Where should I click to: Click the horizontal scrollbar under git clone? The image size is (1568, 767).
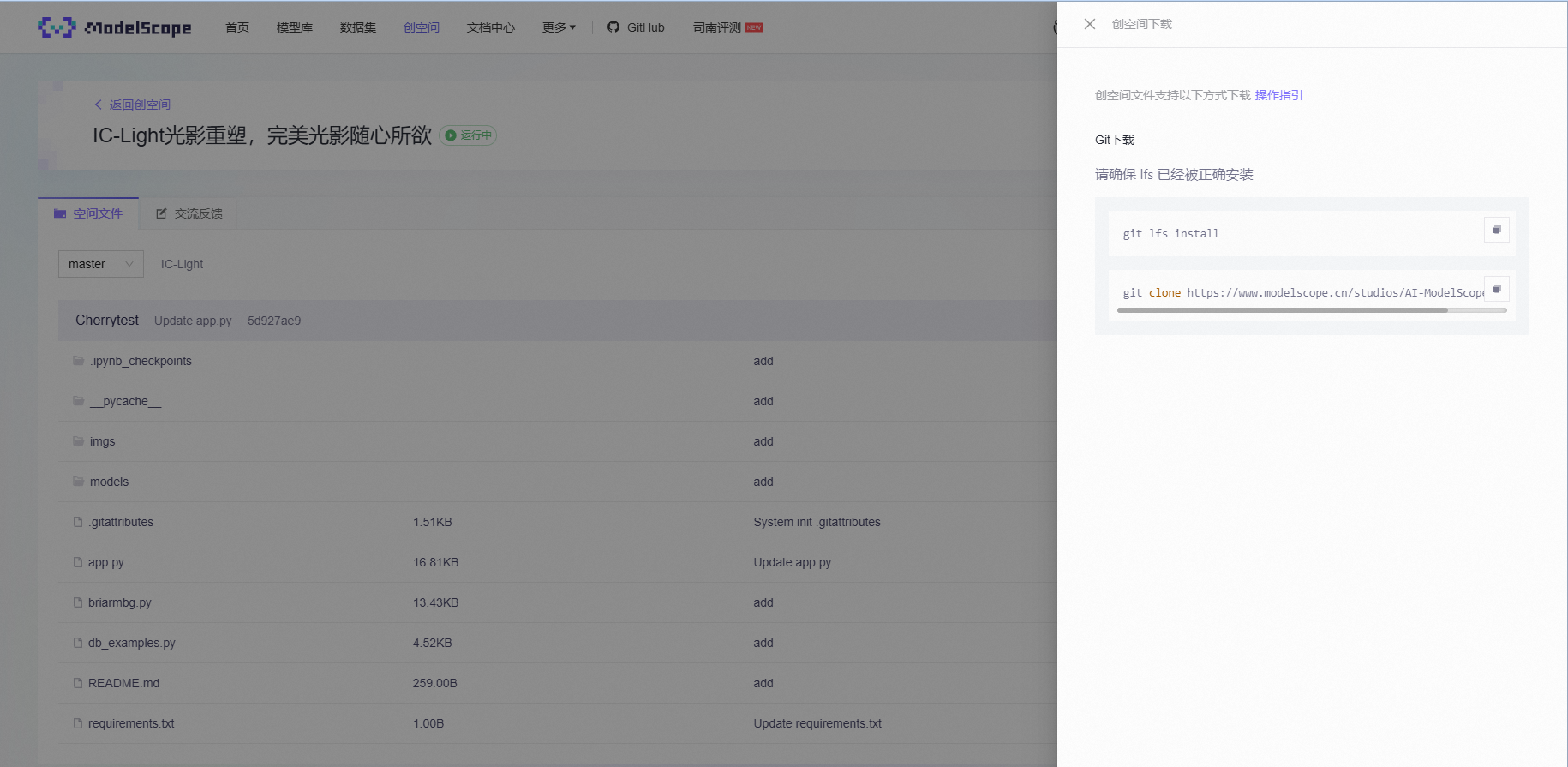(x=1282, y=310)
